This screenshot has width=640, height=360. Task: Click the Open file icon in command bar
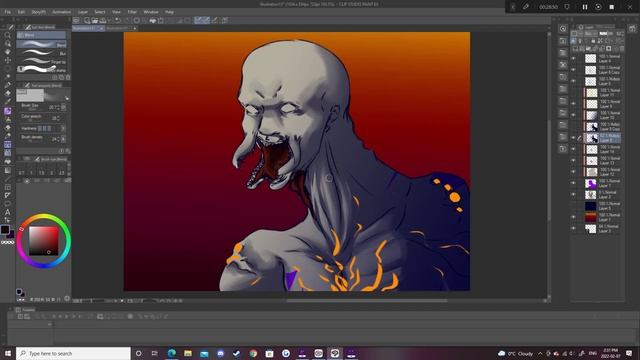95,20
